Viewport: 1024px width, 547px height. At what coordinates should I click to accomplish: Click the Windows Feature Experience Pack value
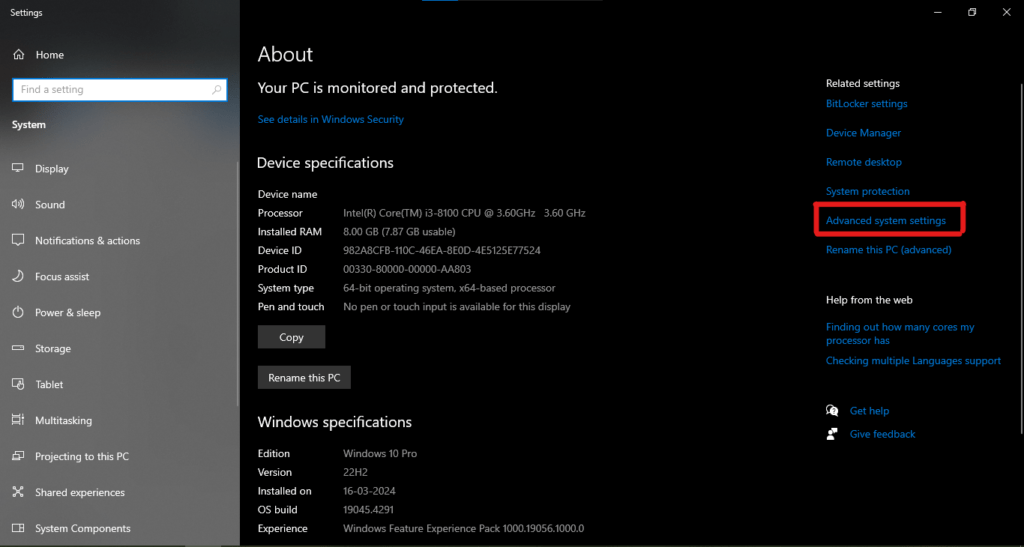[x=464, y=528]
